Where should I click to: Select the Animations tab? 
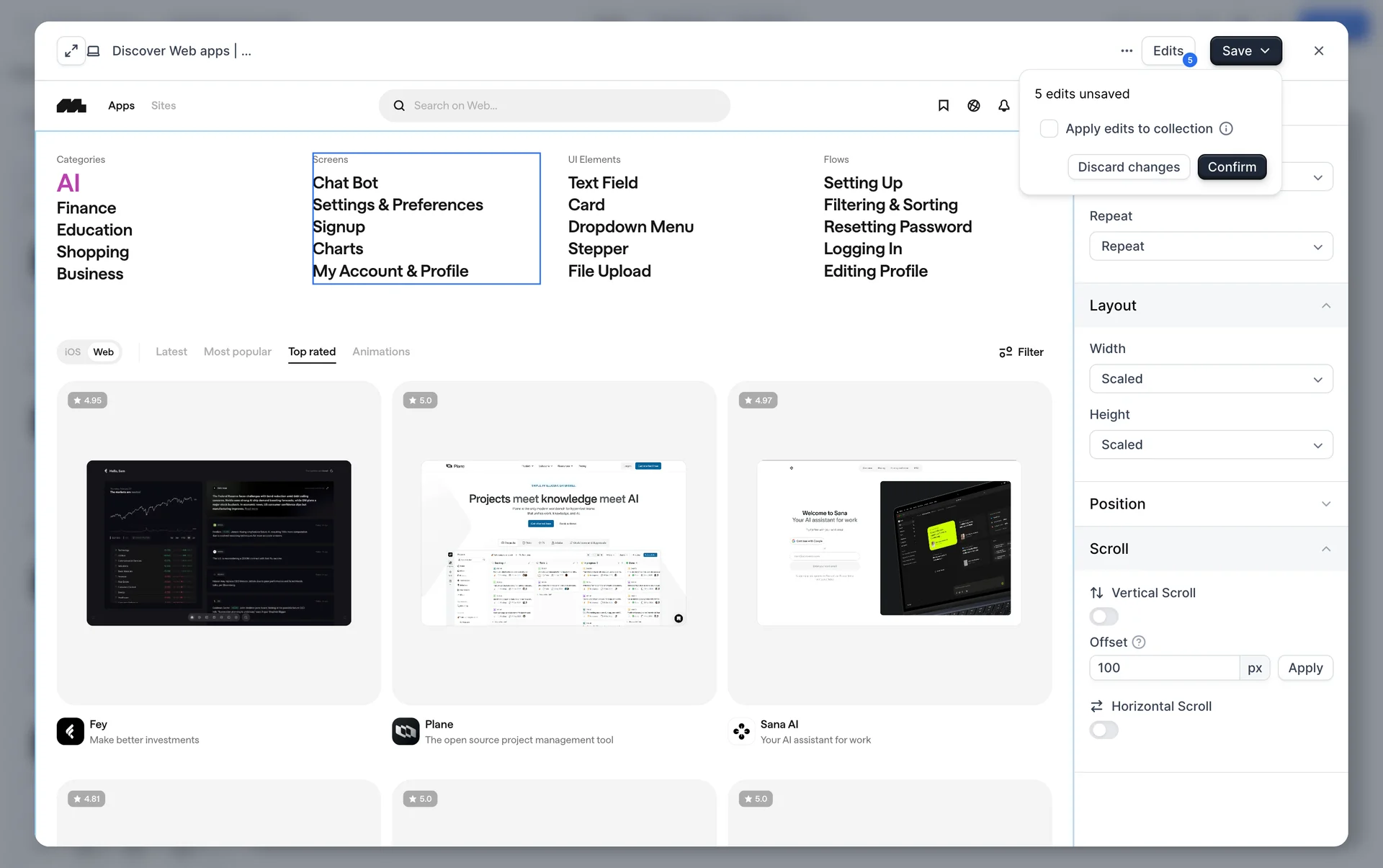click(x=380, y=352)
